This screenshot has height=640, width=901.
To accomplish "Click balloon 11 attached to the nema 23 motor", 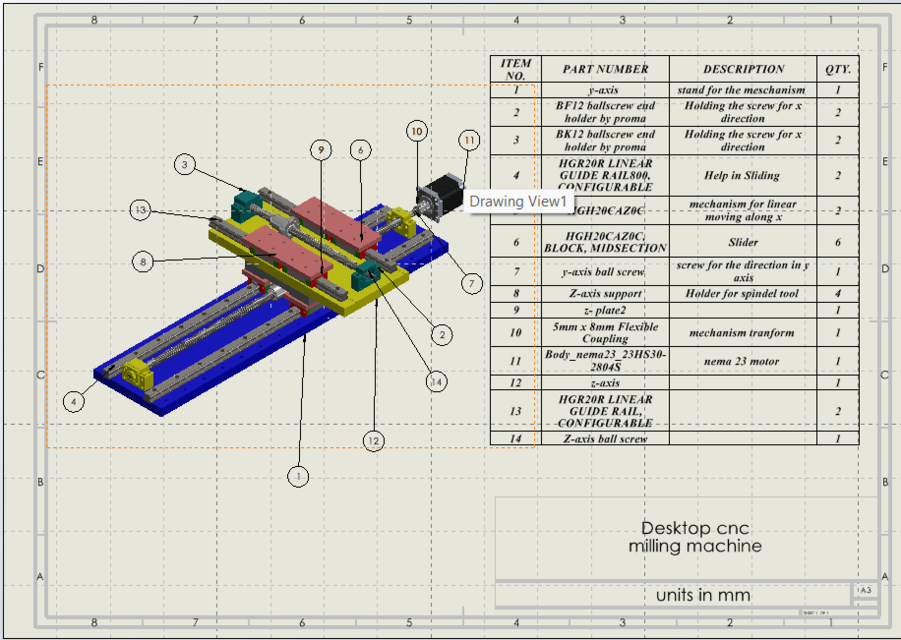I will point(467,140).
